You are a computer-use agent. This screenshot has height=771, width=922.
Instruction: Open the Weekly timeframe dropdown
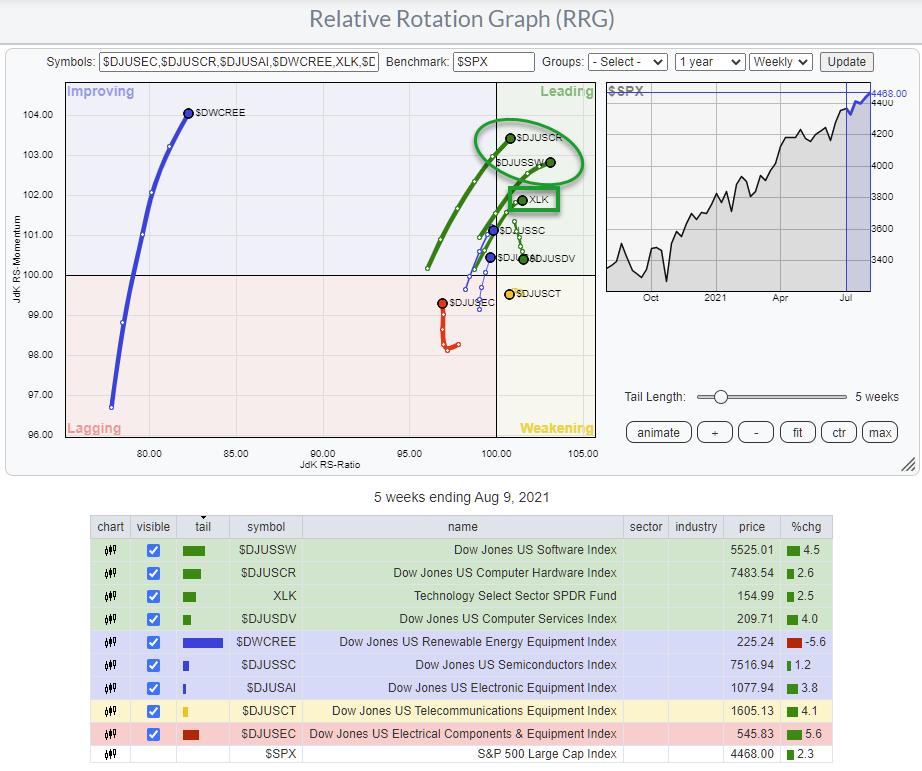(781, 62)
